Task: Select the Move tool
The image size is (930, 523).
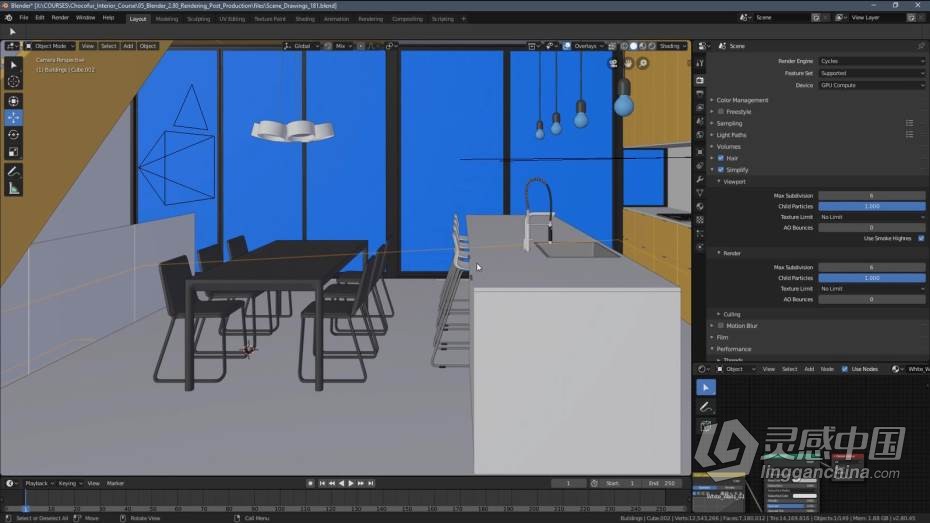Action: (x=13, y=118)
